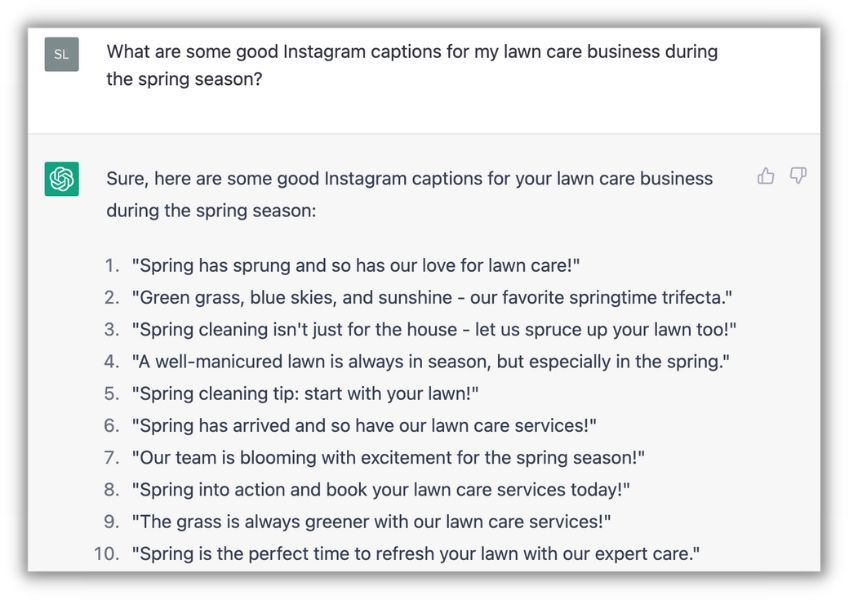Click "during the spring season:" in the reply
The height and width of the screenshot is (600, 848).
[211, 210]
